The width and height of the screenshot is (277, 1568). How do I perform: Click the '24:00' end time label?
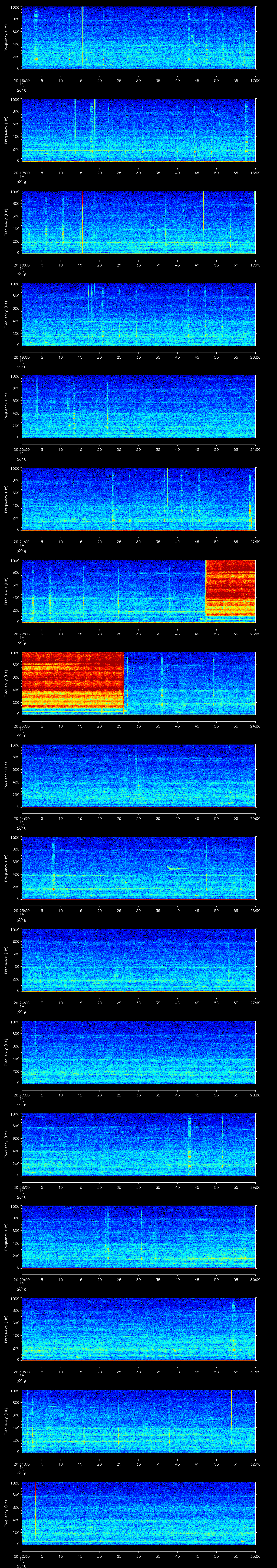[255, 726]
